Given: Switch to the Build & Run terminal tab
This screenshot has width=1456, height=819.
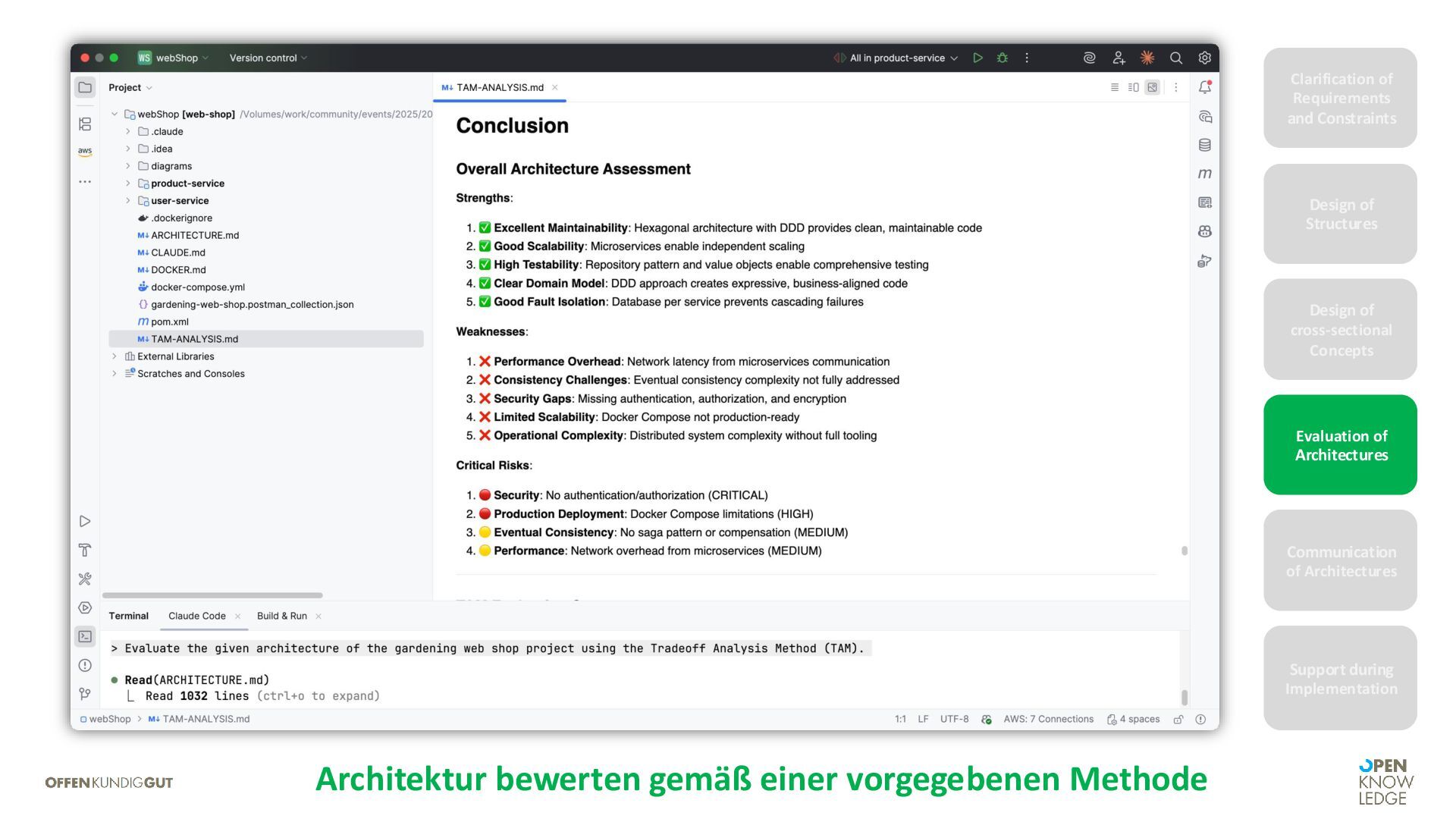Looking at the screenshot, I should click(281, 616).
